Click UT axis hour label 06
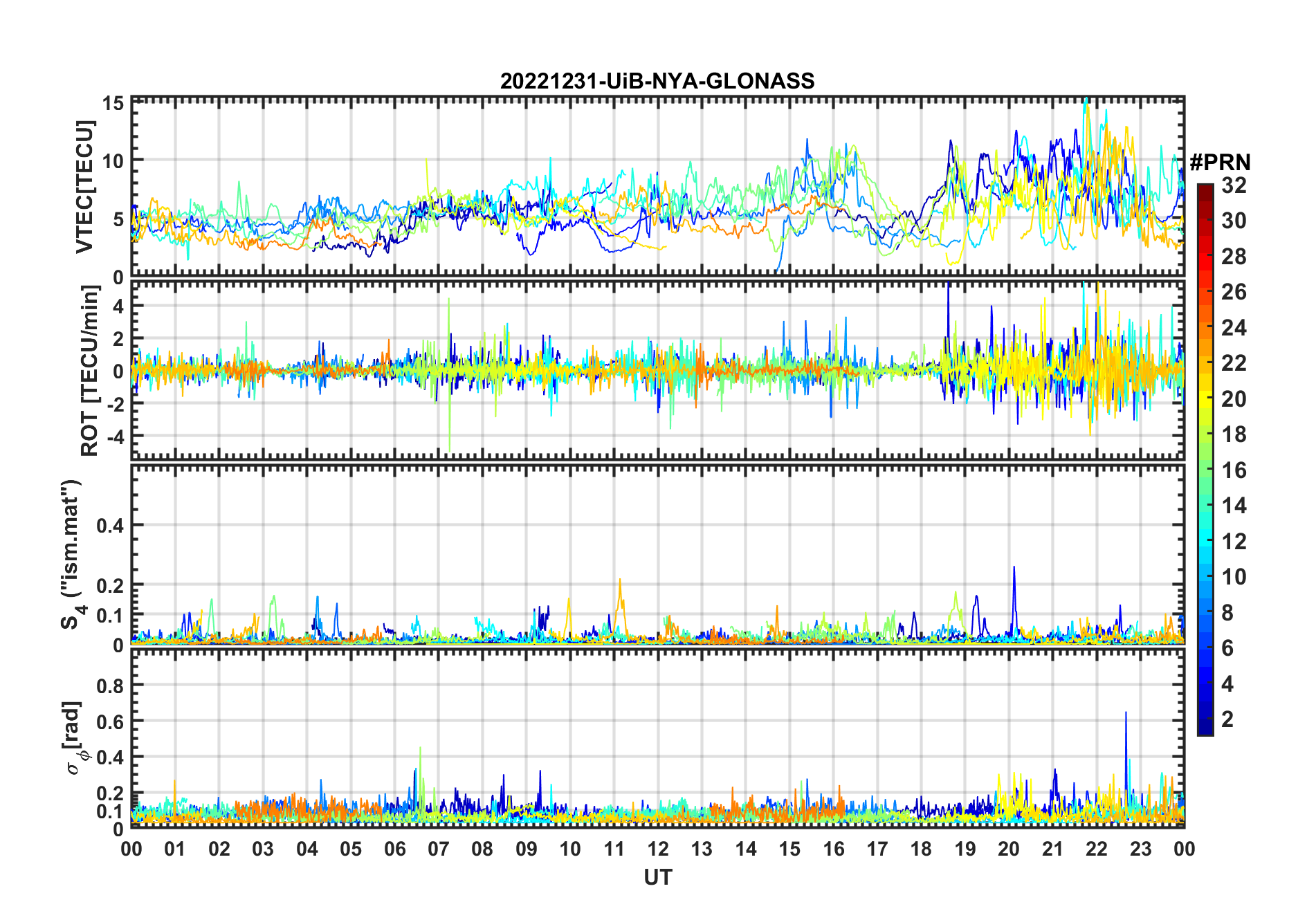This screenshot has height=920, width=1316. [x=395, y=849]
